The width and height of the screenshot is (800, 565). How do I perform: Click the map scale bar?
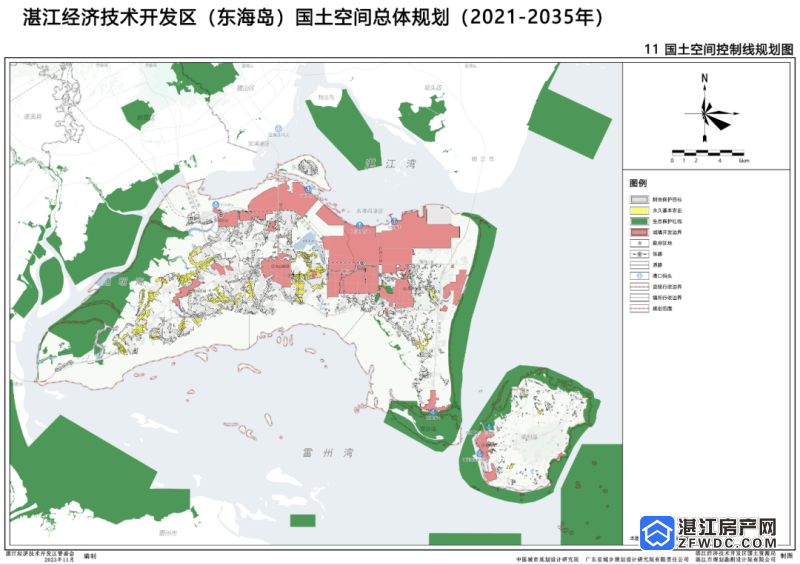point(708,153)
